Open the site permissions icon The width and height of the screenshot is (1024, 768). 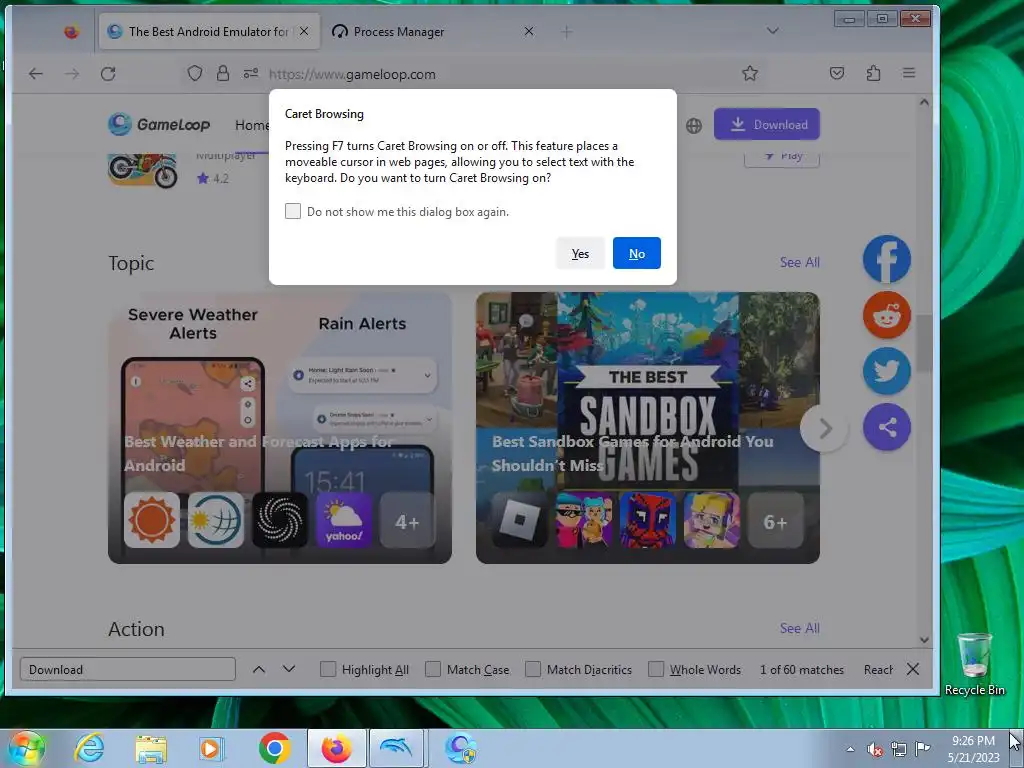point(251,73)
